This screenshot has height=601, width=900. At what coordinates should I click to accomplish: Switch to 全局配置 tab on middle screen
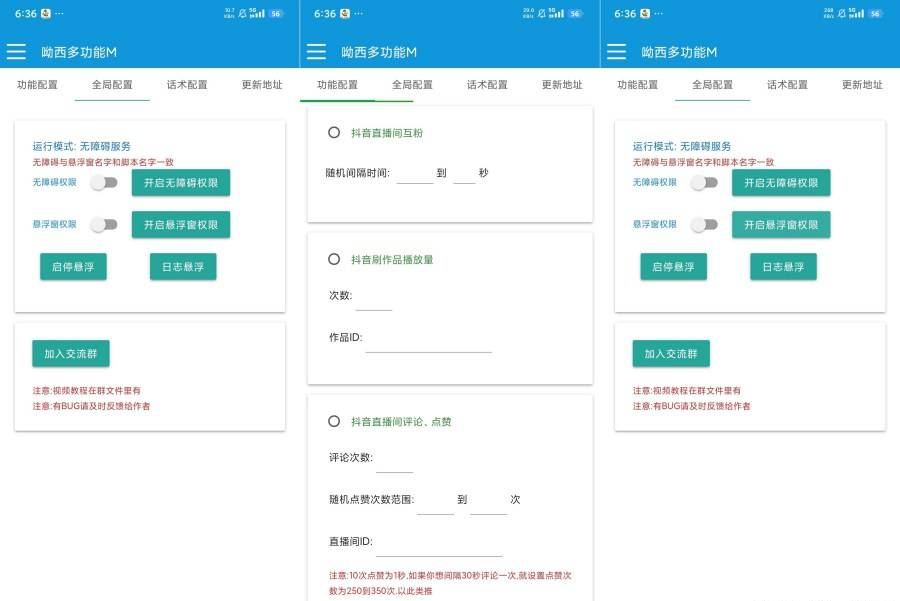412,84
